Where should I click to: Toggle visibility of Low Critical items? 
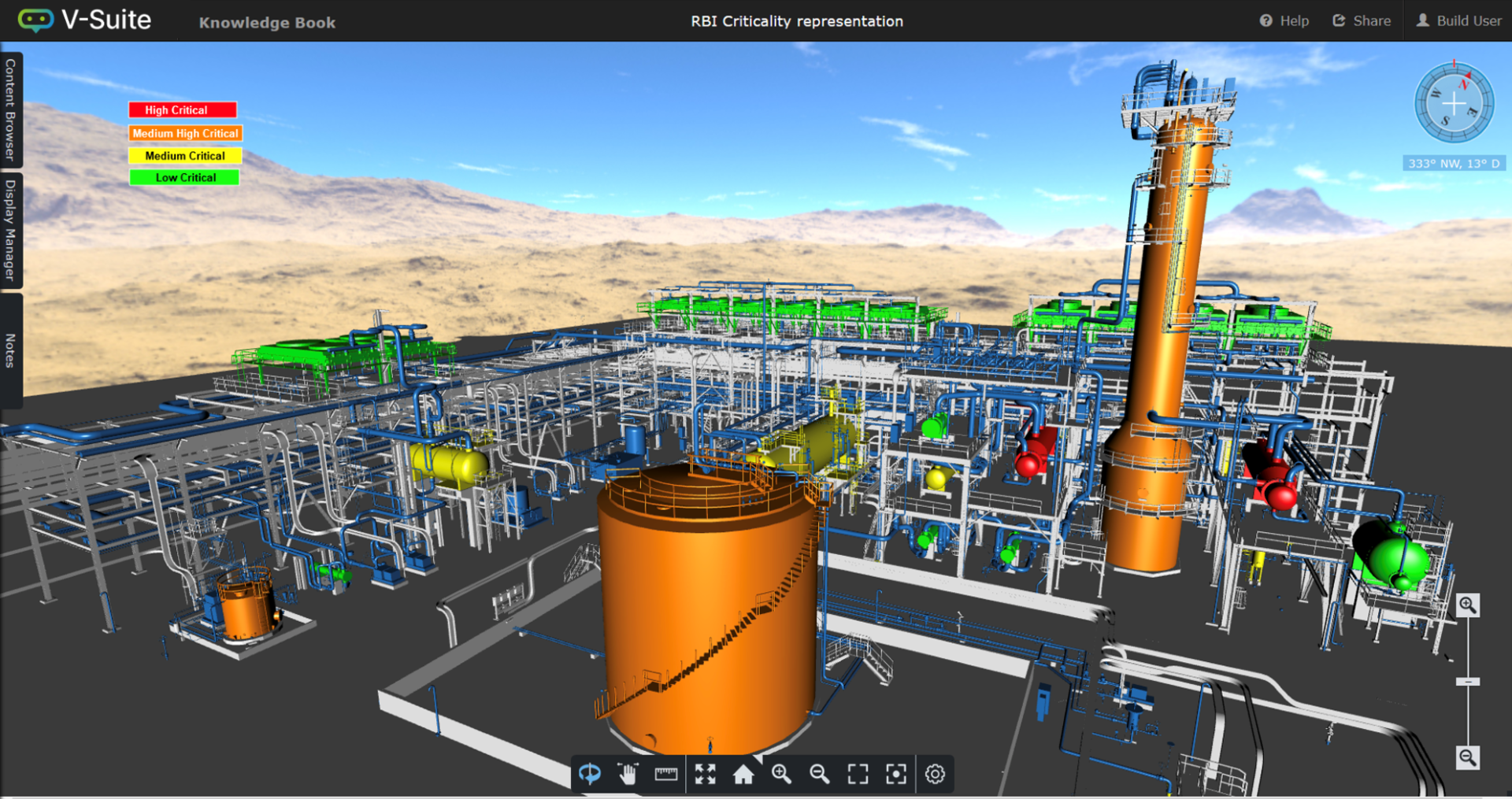183,177
